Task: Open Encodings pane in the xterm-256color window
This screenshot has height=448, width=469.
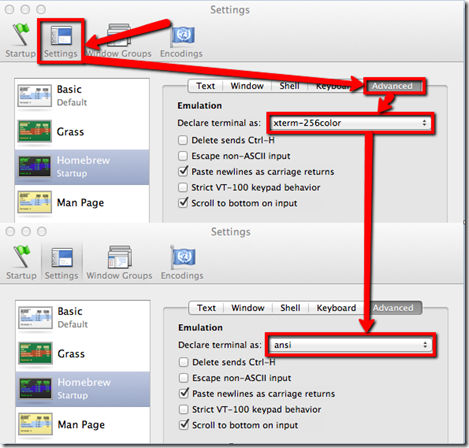Action: point(181,41)
